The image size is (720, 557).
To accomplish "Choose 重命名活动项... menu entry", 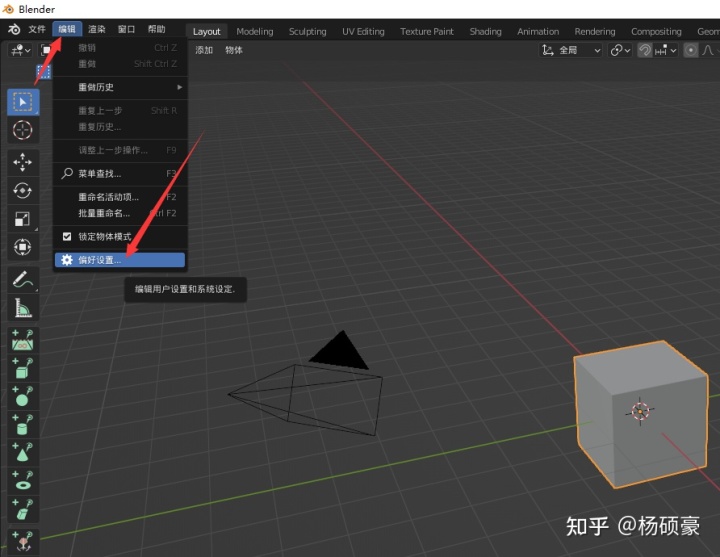I will click(x=120, y=197).
